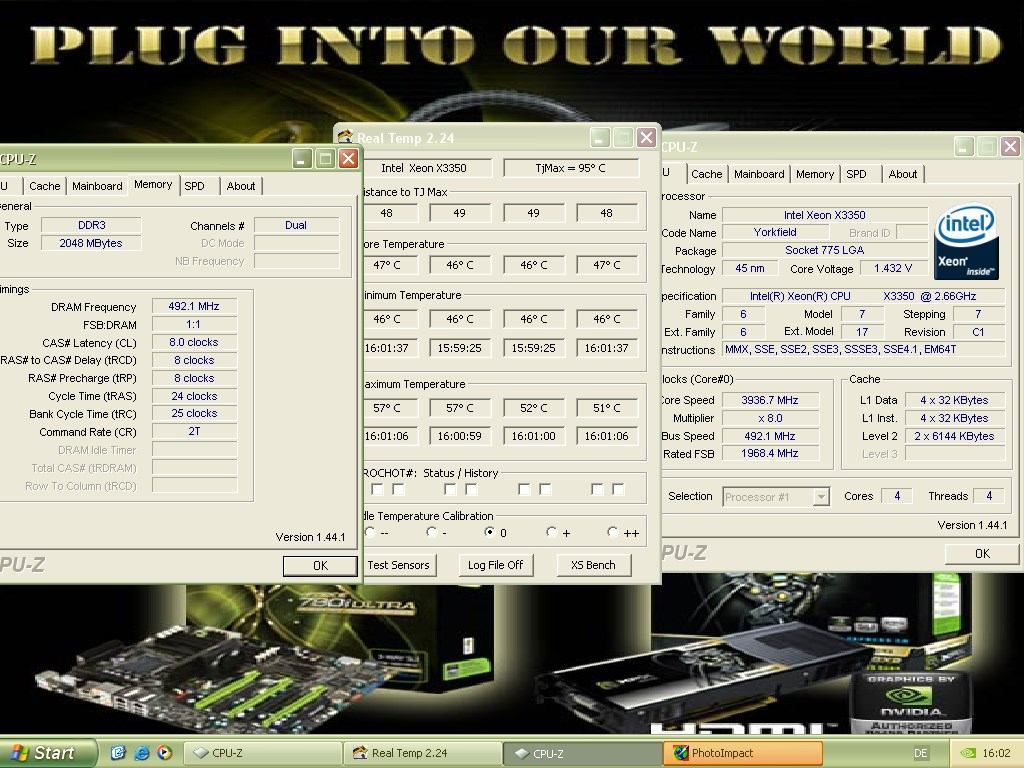1024x768 pixels.
Task: Select idle calibration radio button '0'
Action: pos(489,532)
